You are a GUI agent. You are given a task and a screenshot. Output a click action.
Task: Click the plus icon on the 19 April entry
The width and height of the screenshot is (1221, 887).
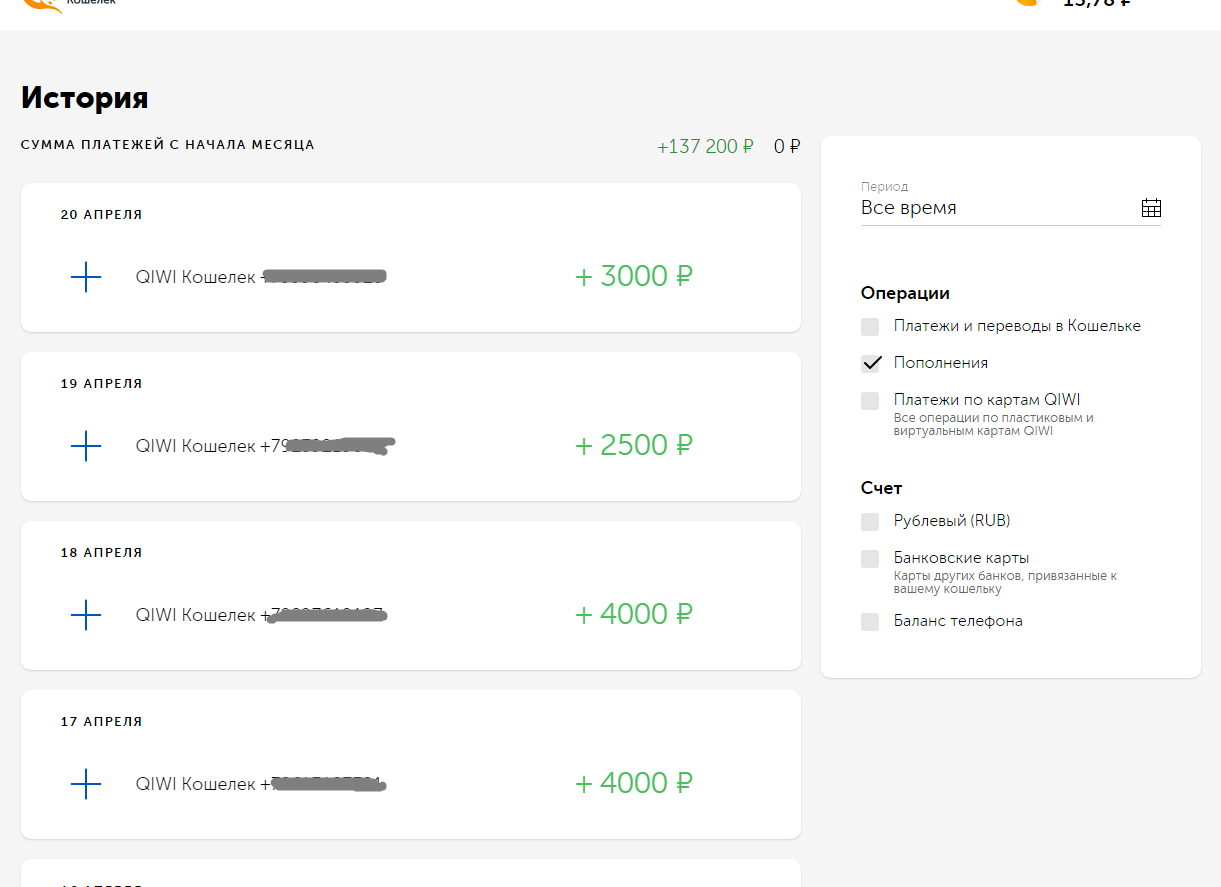(x=86, y=446)
